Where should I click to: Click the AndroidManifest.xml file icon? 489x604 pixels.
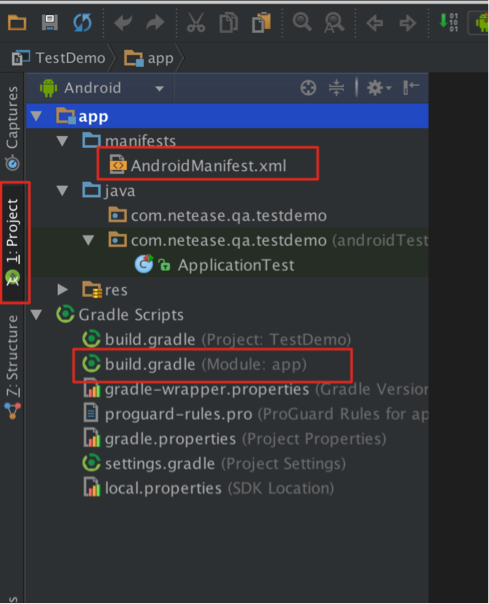117,165
